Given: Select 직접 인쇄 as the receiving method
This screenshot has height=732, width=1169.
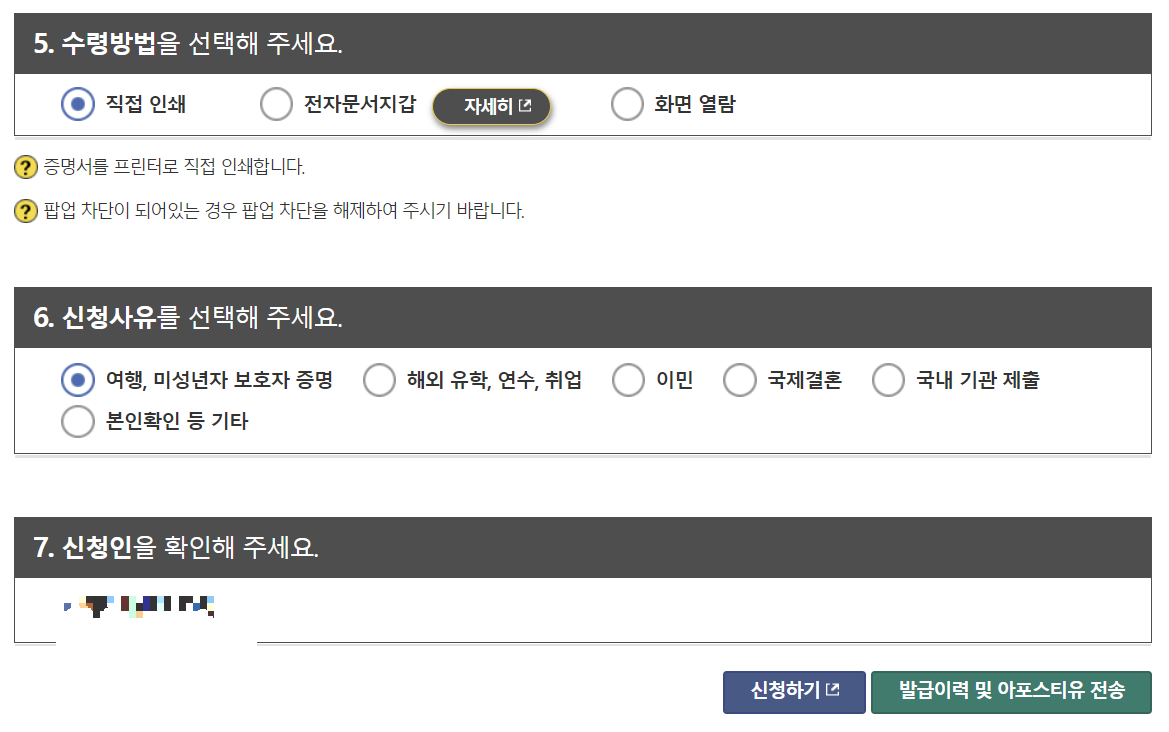Looking at the screenshot, I should pyautogui.click(x=79, y=103).
